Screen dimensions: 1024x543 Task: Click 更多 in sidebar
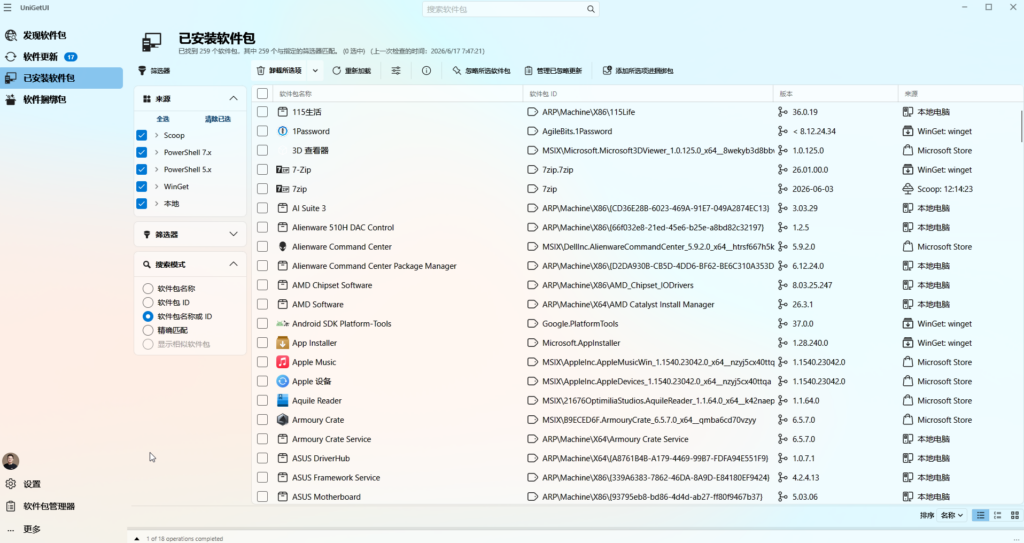point(61,529)
